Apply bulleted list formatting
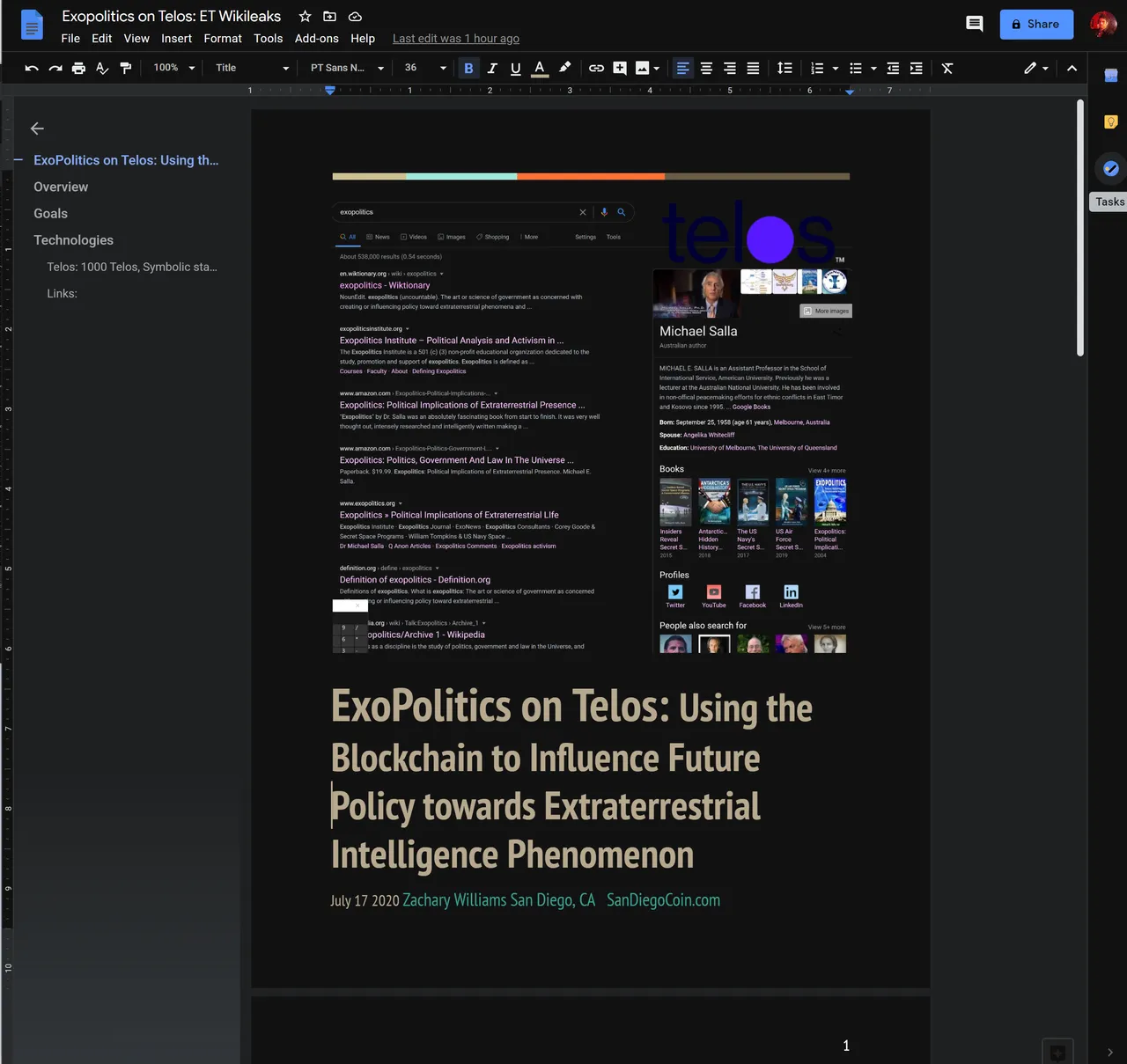 [x=856, y=68]
